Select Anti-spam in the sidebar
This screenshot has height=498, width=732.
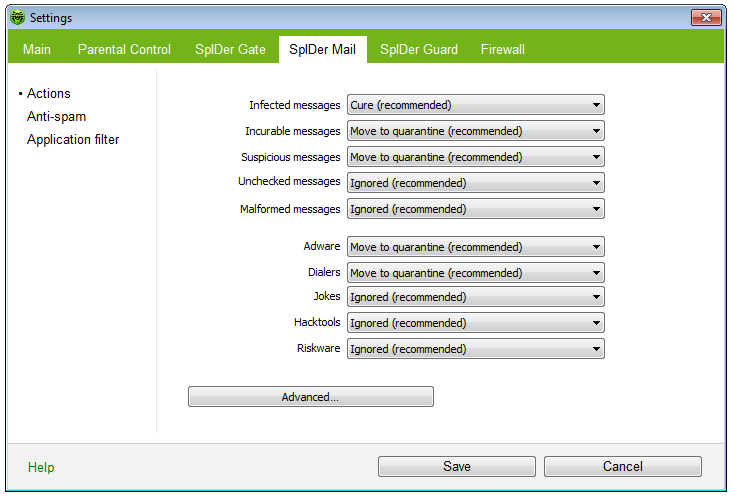56,116
